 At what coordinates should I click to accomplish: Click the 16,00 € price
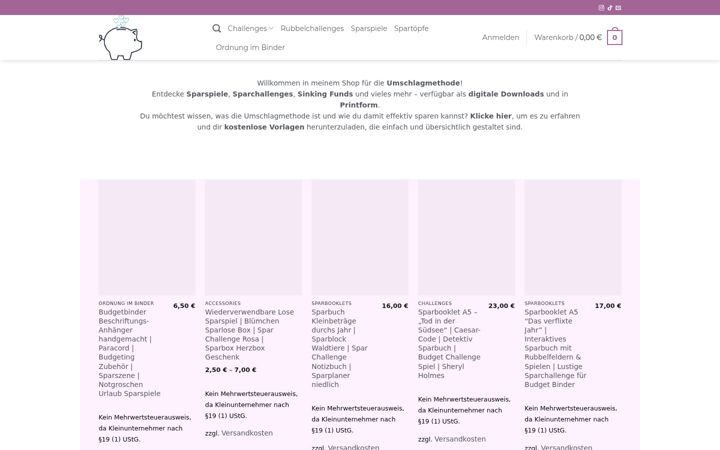tap(395, 306)
